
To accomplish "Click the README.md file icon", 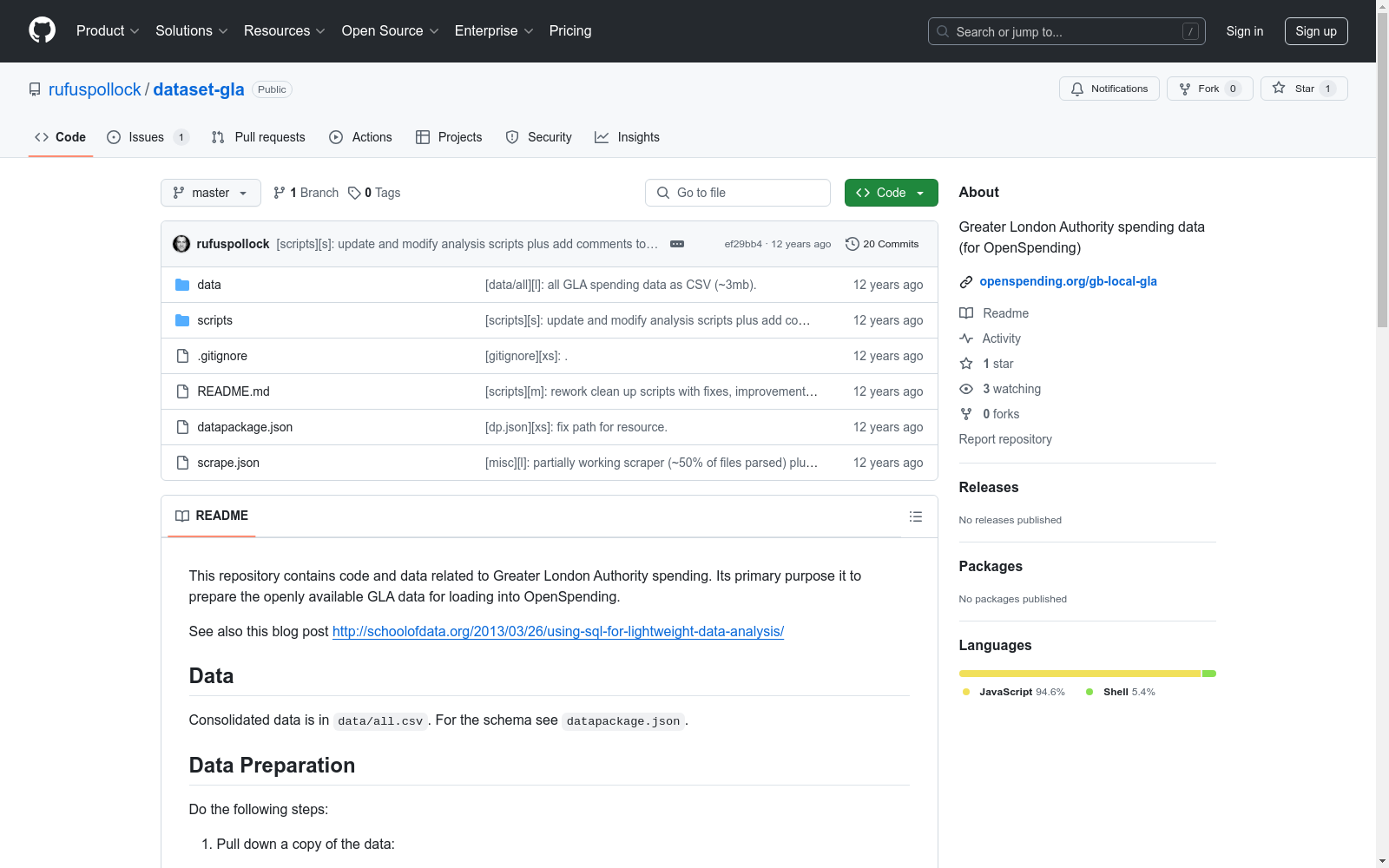I will point(182,391).
